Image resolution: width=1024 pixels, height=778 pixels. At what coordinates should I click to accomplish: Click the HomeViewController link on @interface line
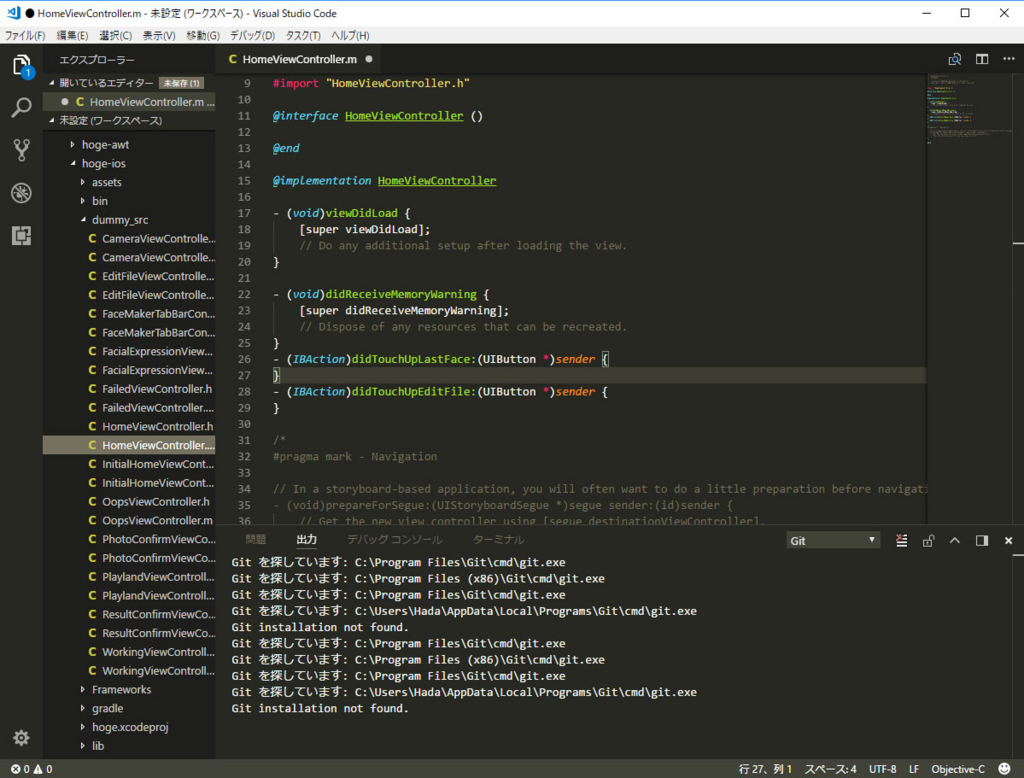[404, 116]
